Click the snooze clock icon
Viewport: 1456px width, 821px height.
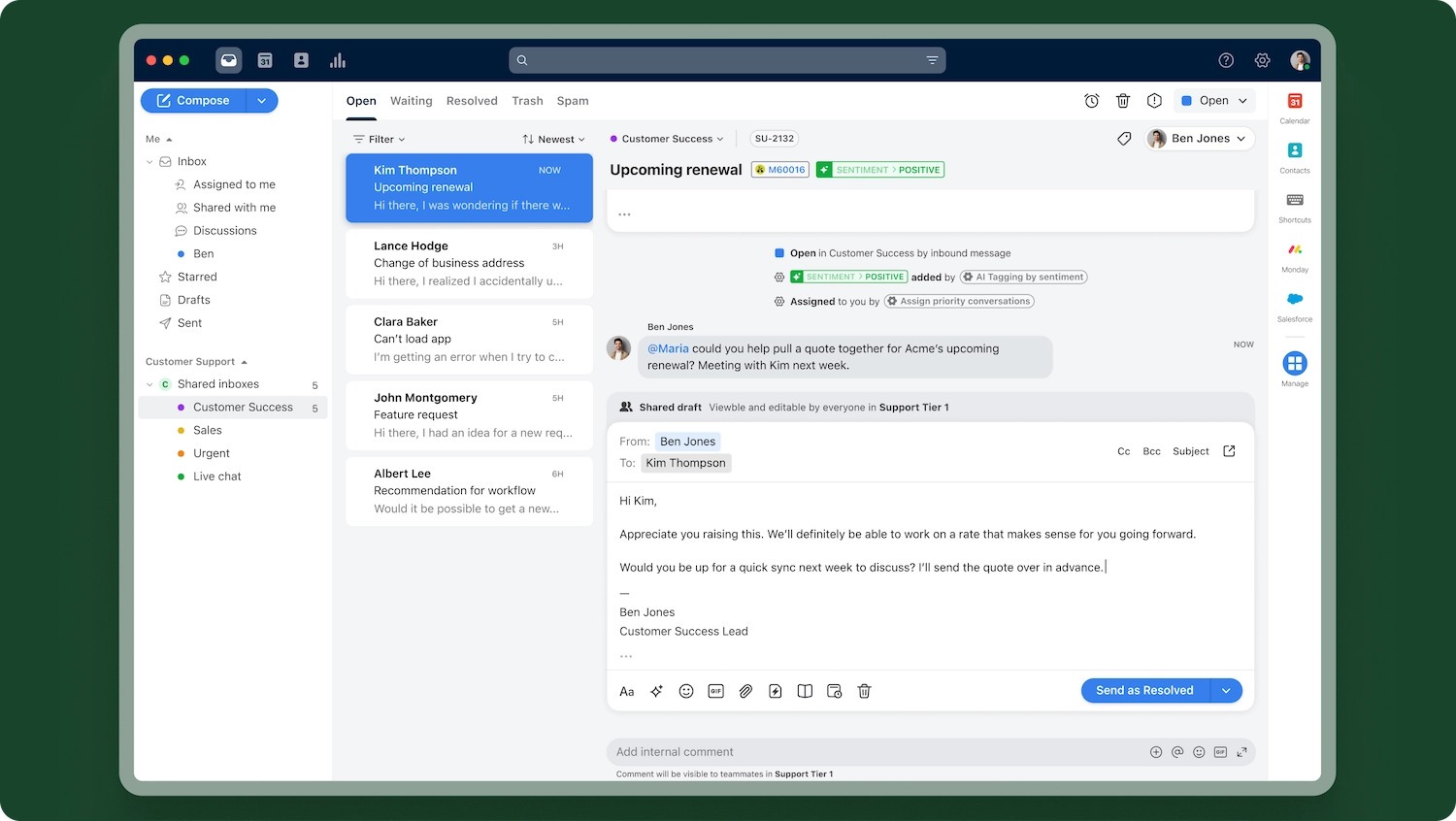tap(1092, 101)
